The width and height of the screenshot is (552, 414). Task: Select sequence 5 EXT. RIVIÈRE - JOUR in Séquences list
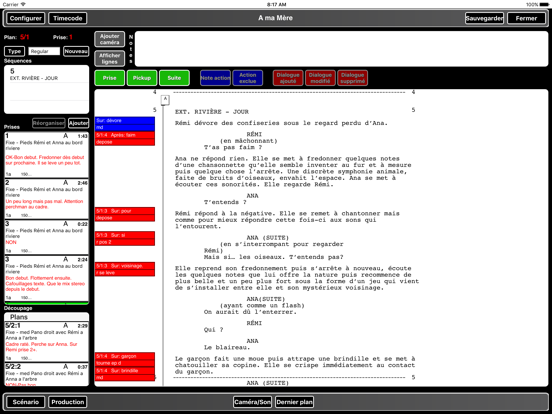coord(46,74)
